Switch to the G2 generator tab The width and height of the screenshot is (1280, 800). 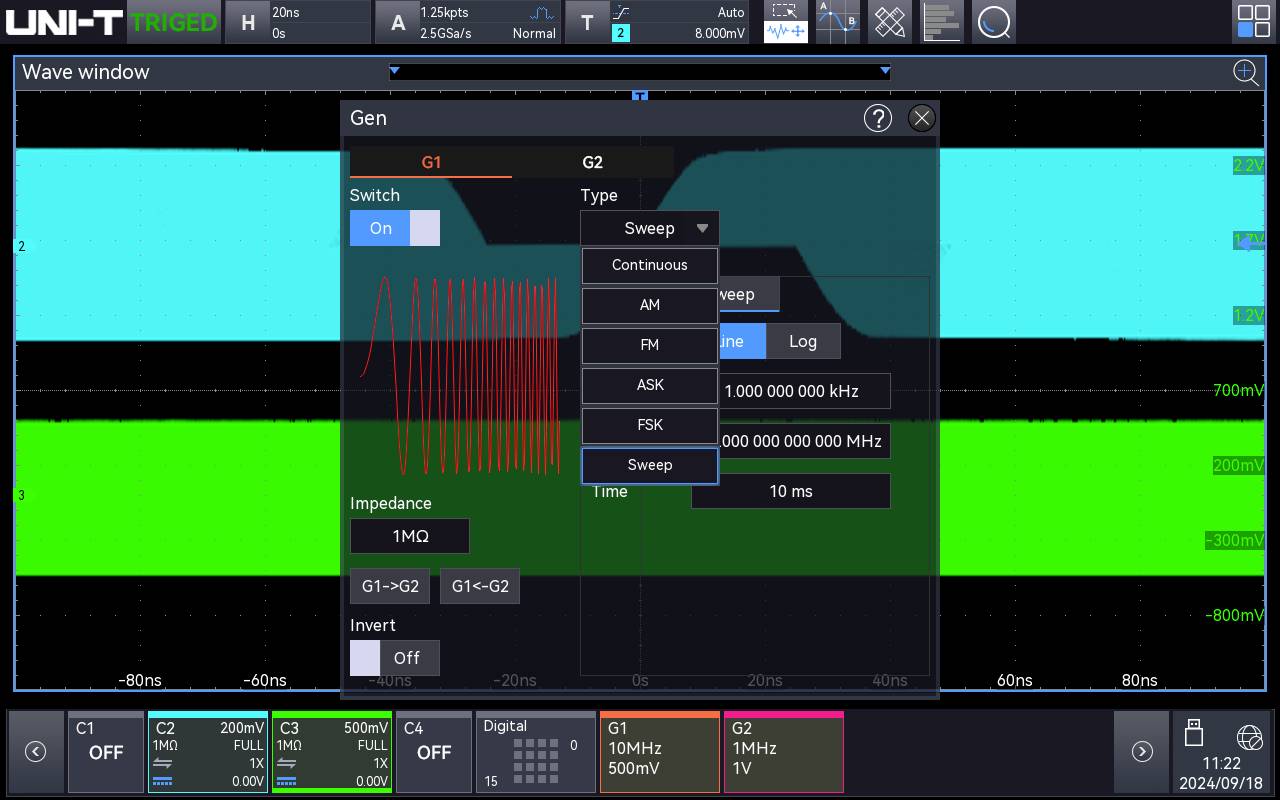(x=592, y=161)
